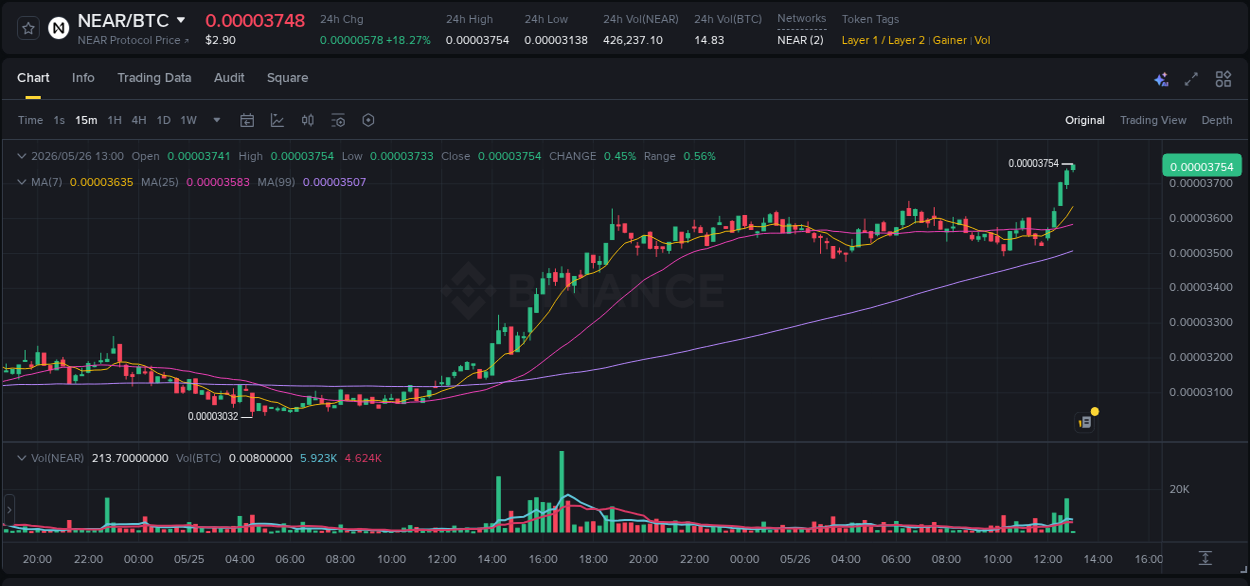Select the 1H interval
This screenshot has width=1250, height=586.
[x=114, y=120]
